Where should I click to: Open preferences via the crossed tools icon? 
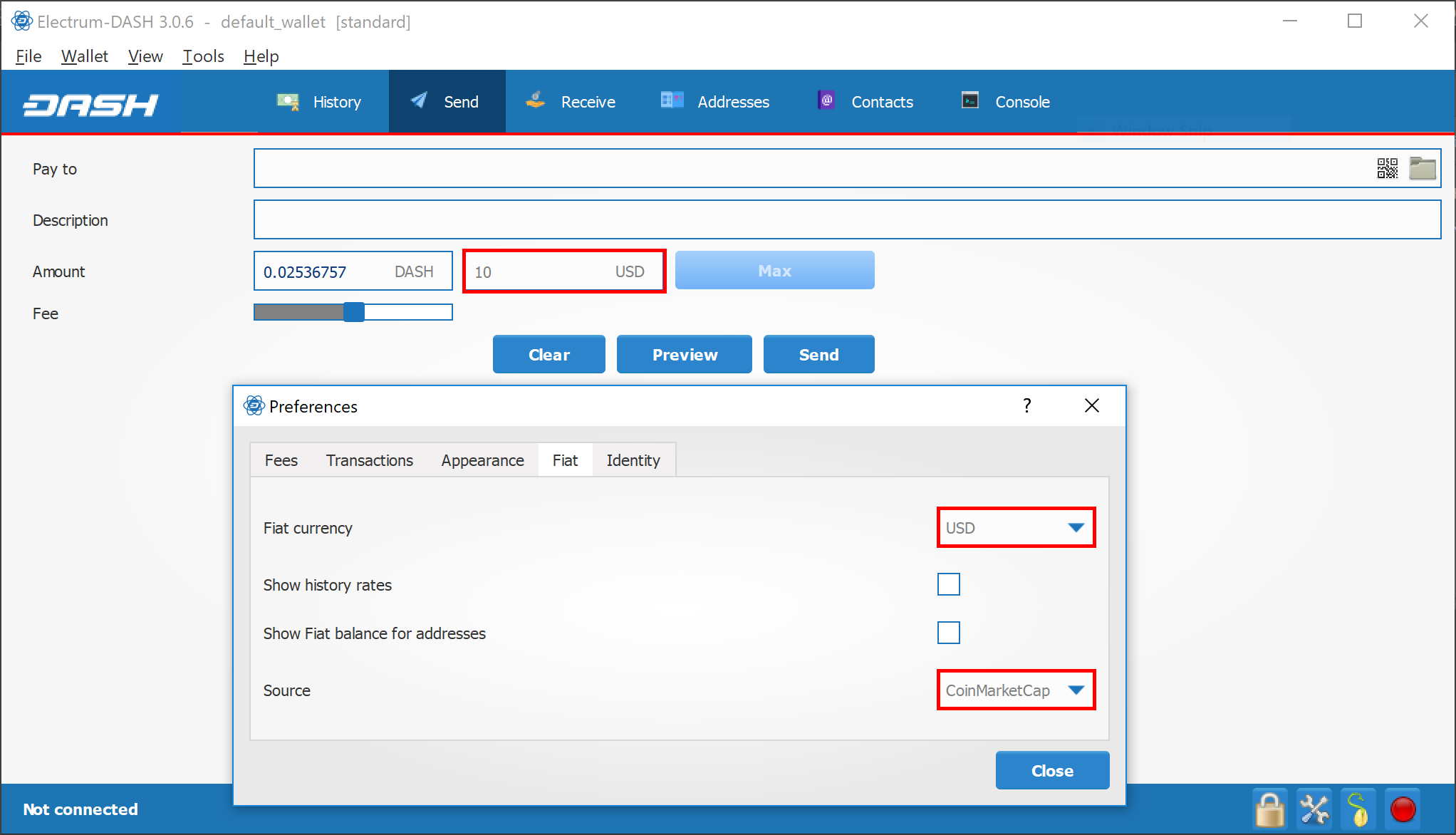tap(1314, 809)
